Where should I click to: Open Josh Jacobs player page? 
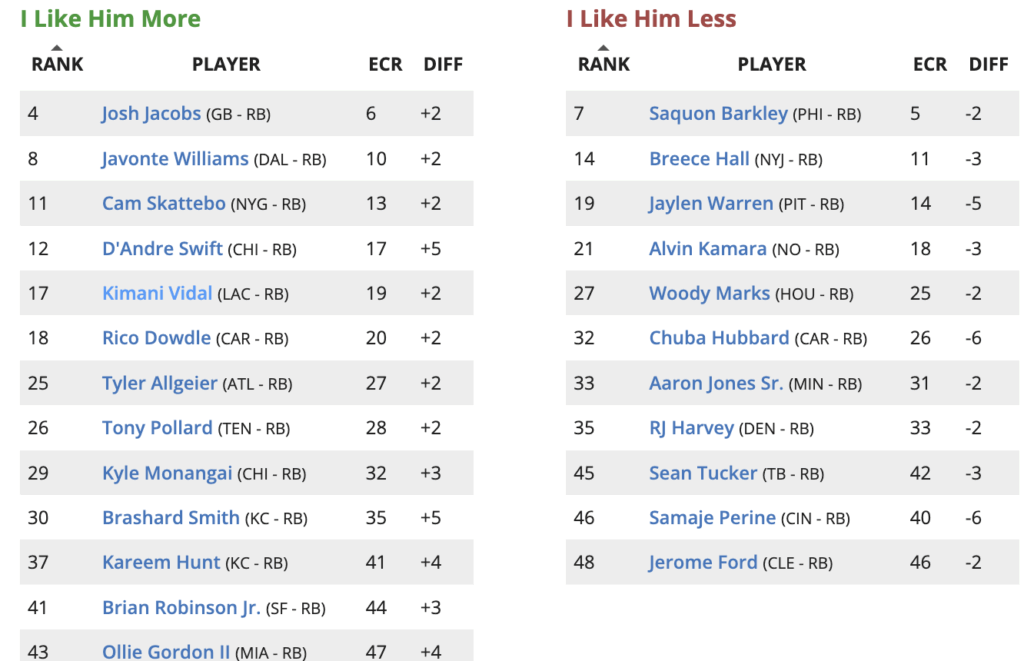151,114
